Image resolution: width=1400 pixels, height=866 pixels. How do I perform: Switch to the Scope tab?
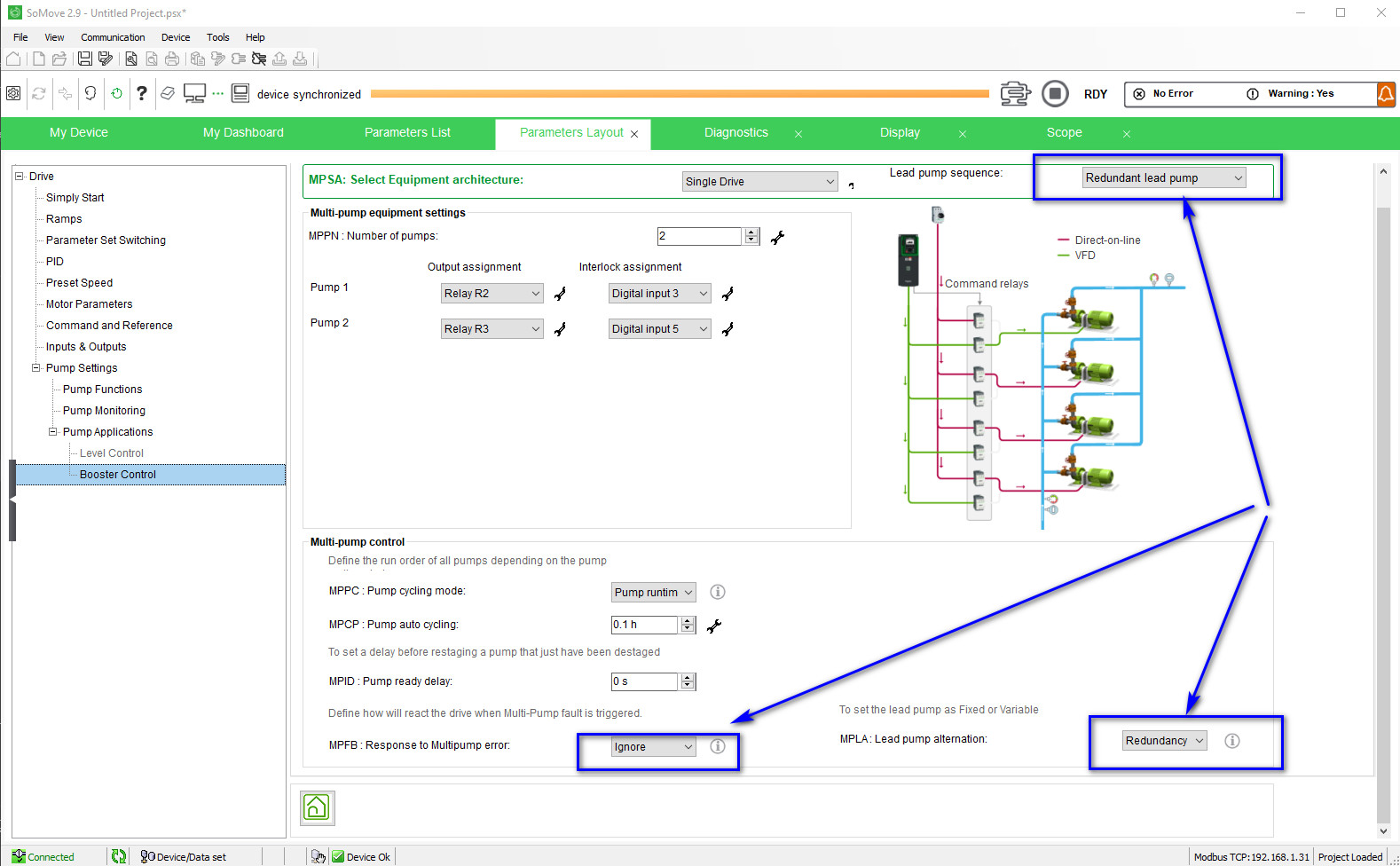pos(1064,132)
